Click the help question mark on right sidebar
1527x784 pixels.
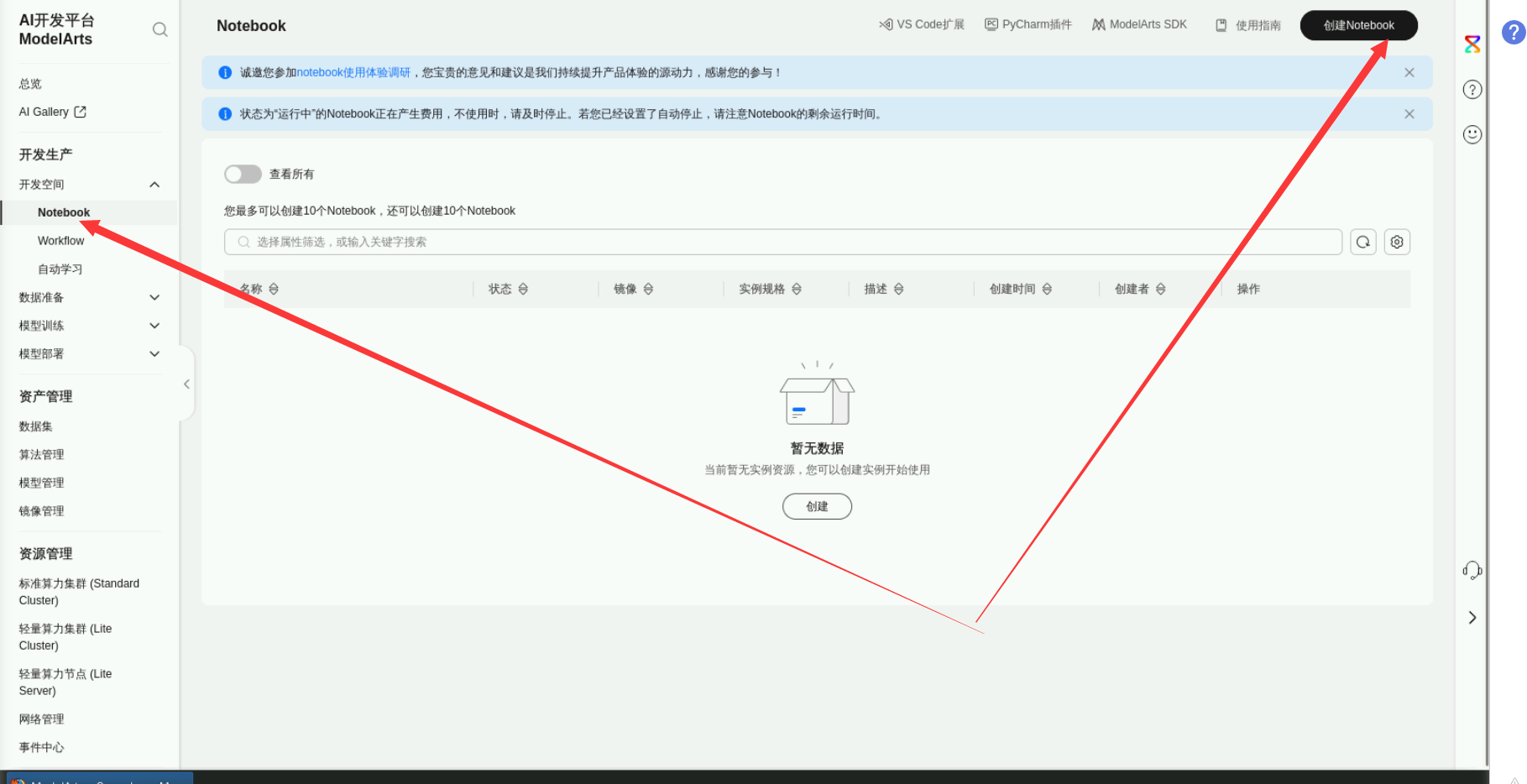[x=1472, y=90]
